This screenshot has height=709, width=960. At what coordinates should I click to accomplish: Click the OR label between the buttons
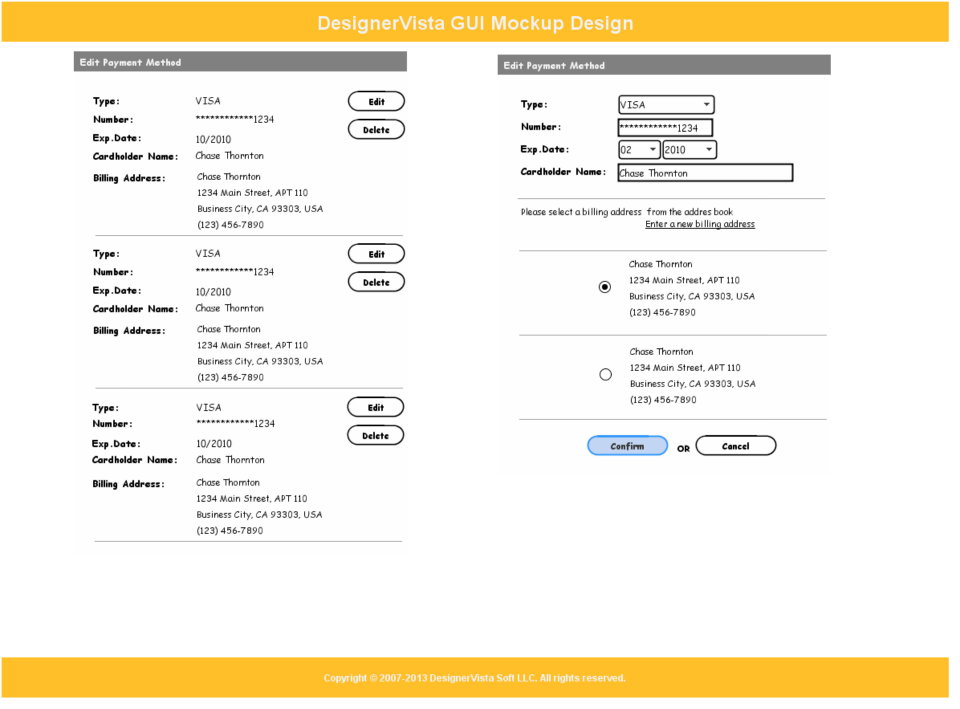[683, 449]
